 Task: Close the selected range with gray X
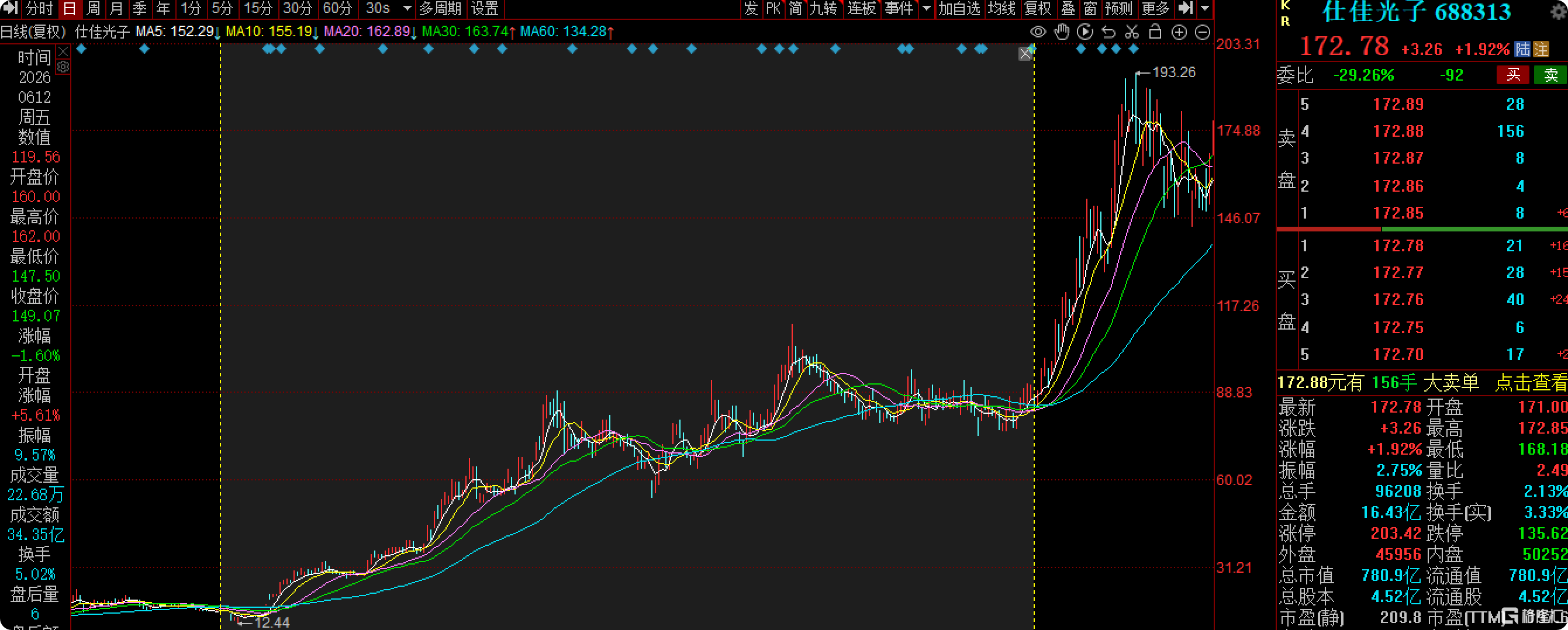pyautogui.click(x=1025, y=54)
